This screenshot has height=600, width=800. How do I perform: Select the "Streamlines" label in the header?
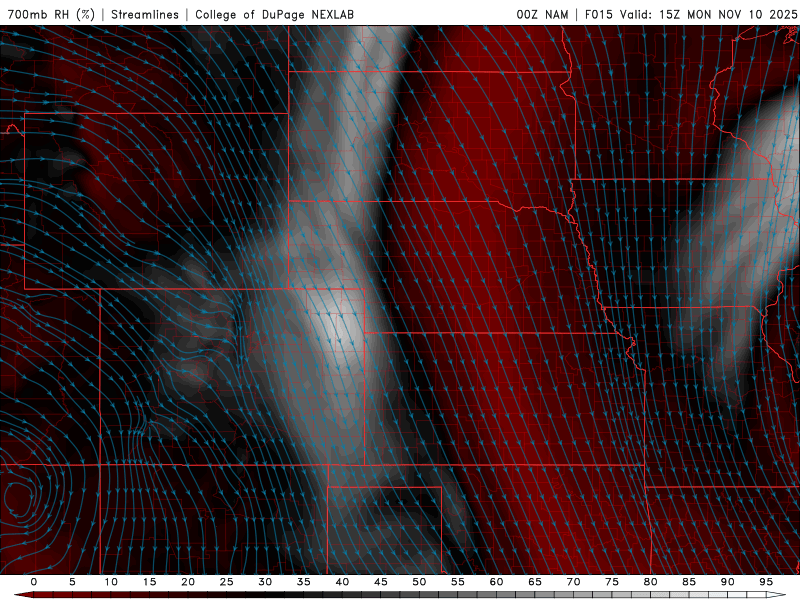(145, 14)
